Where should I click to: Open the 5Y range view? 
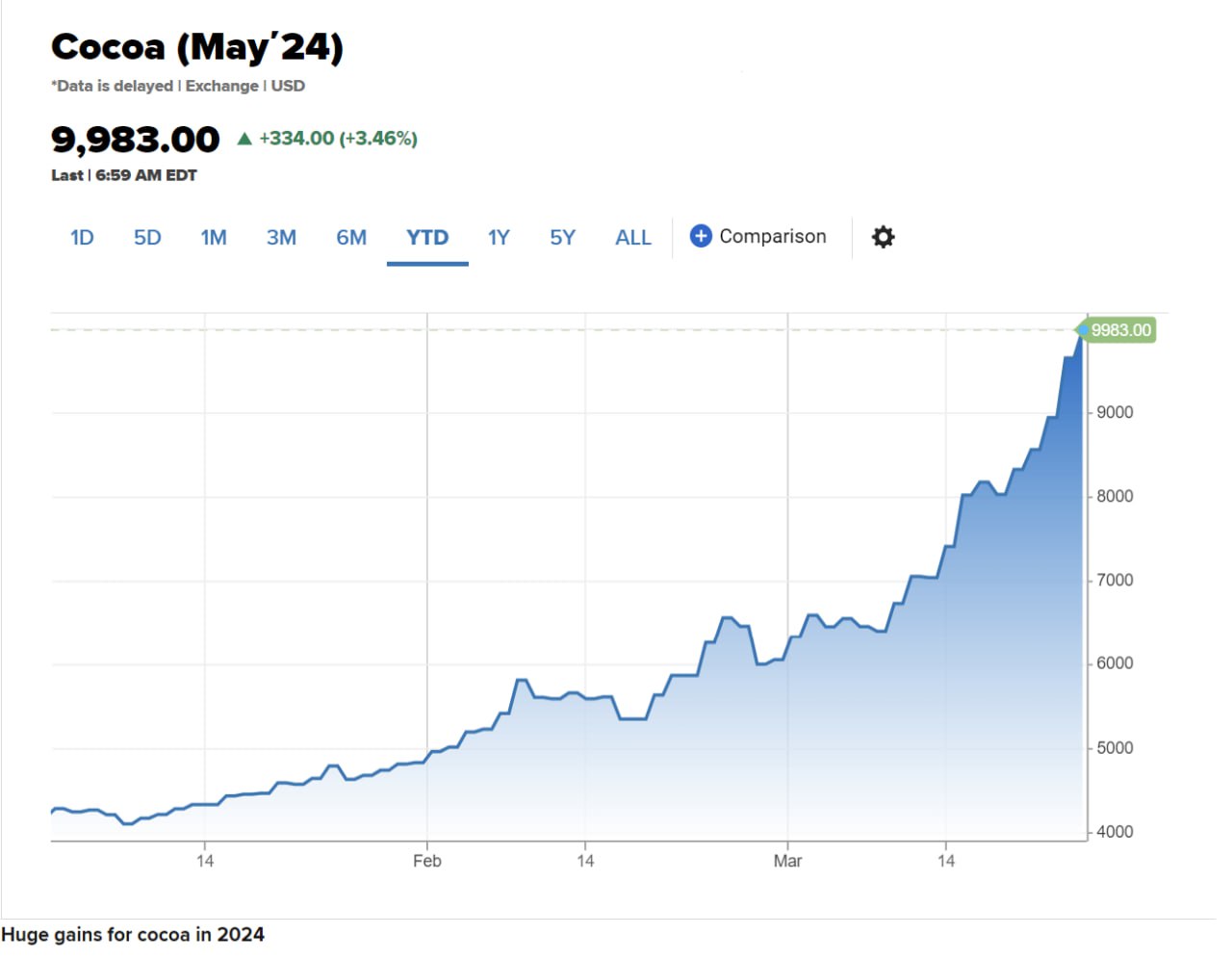562,237
